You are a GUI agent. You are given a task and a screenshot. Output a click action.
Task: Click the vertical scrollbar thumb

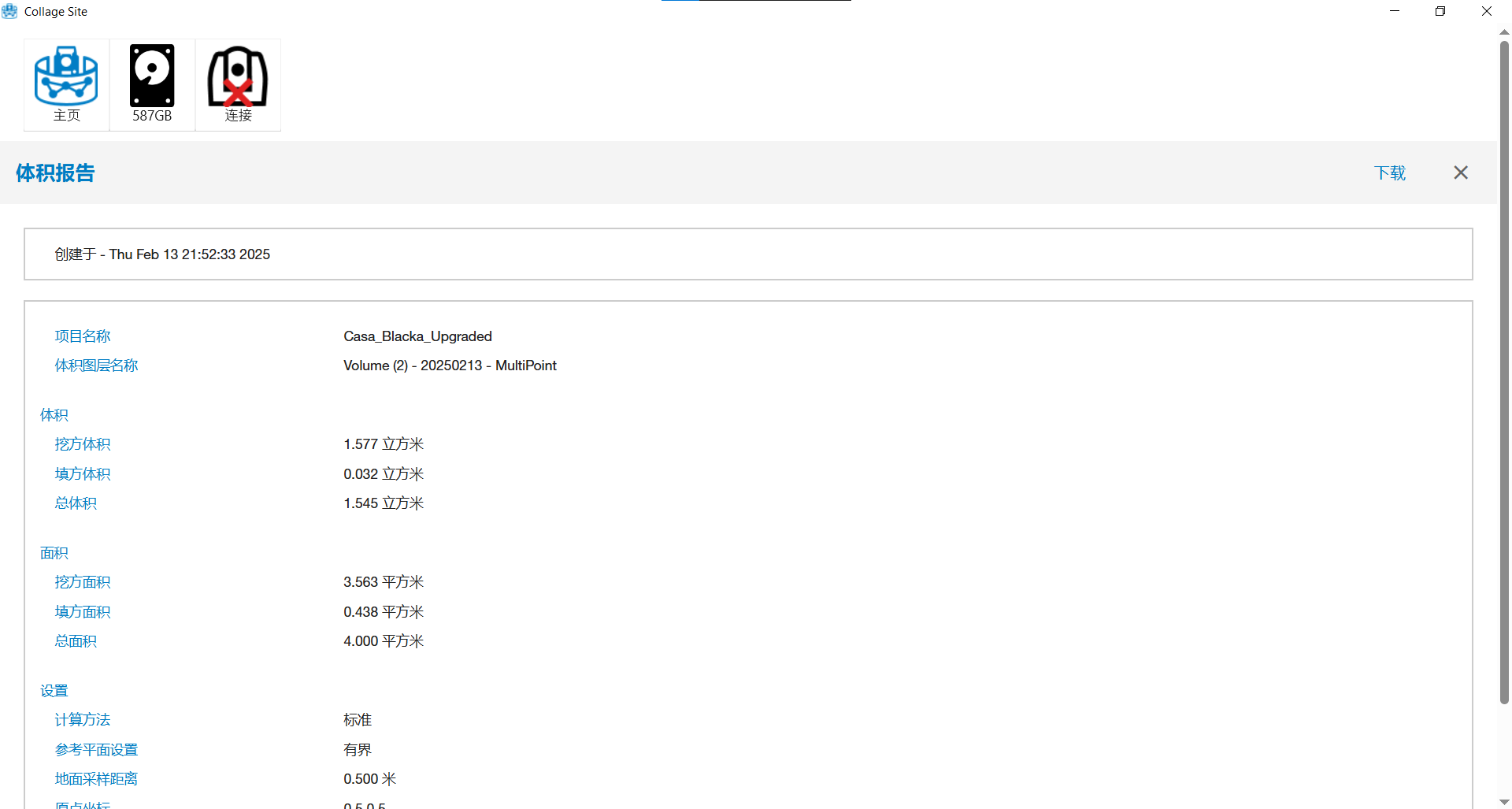(1504, 370)
